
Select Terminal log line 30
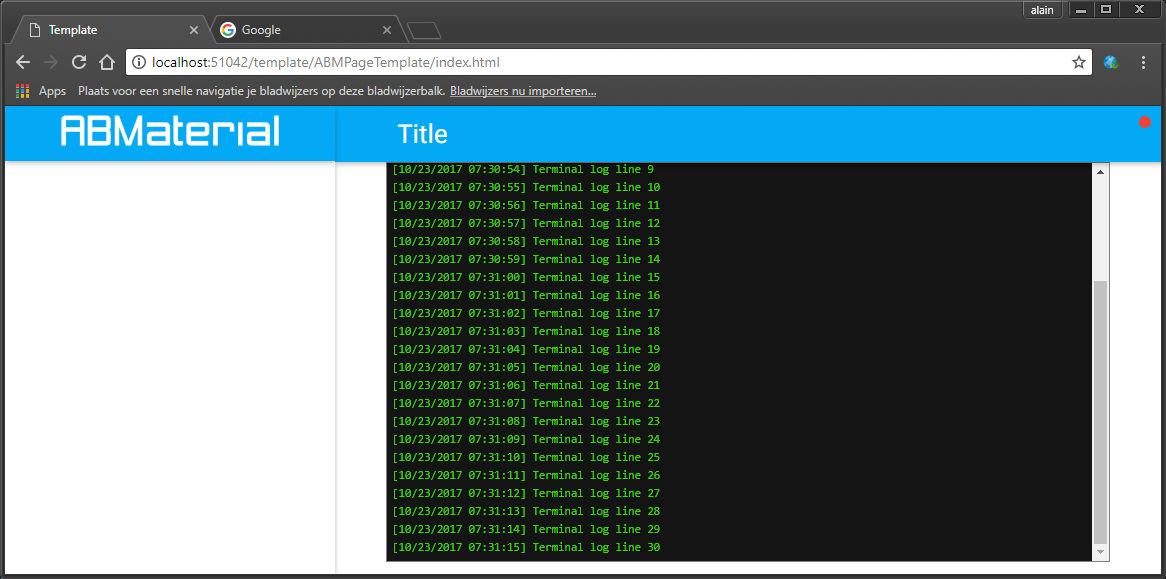click(x=526, y=548)
